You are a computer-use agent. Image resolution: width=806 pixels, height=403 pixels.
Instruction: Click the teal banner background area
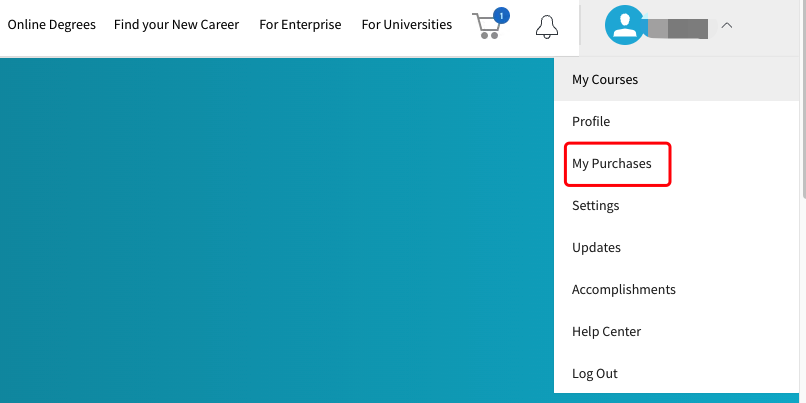click(277, 230)
